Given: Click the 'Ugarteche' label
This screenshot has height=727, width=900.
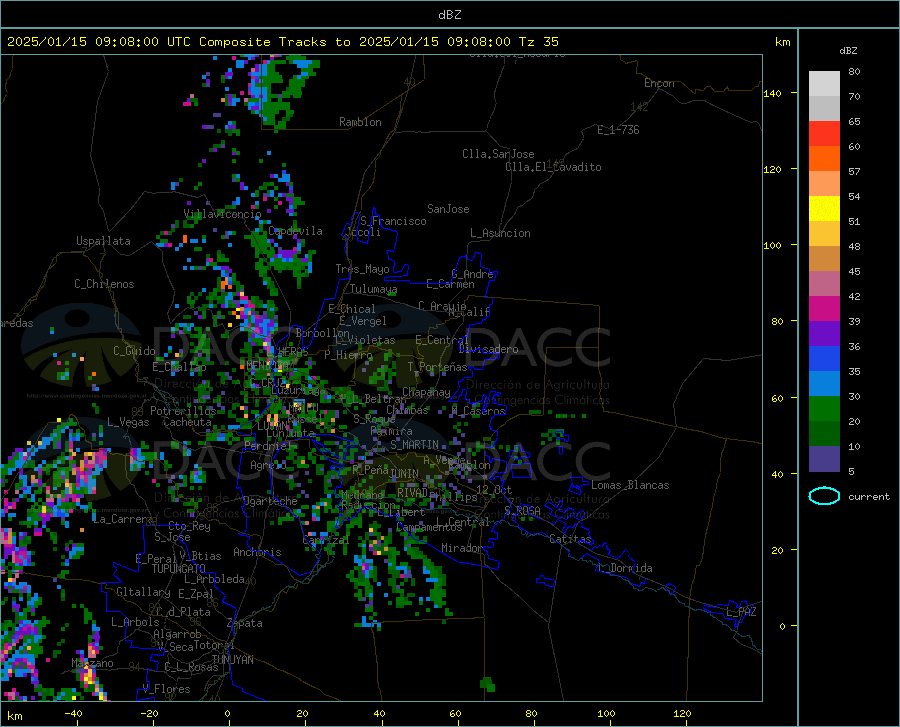Looking at the screenshot, I should point(270,500).
